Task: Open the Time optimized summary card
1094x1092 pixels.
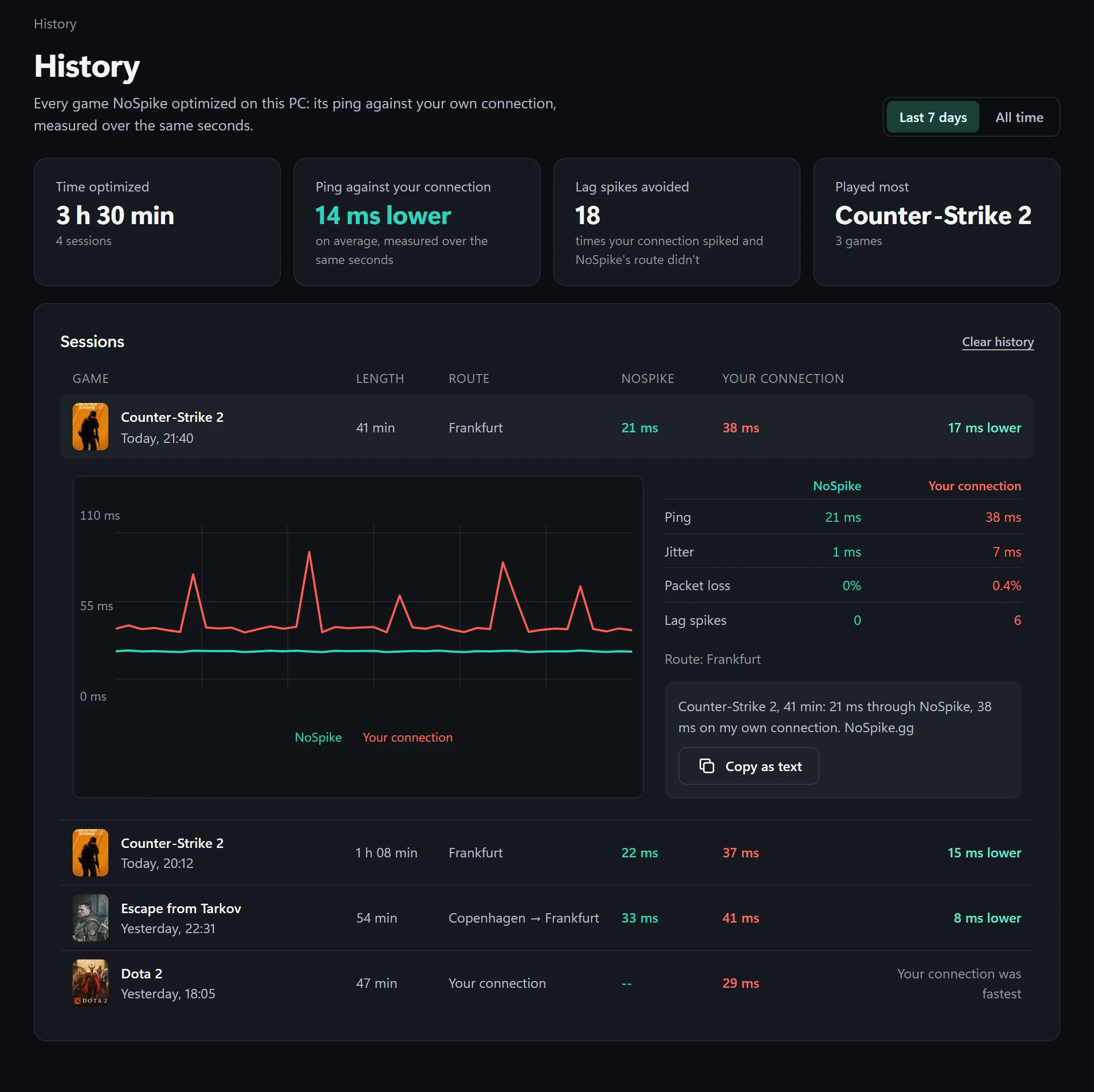Action: [x=157, y=222]
